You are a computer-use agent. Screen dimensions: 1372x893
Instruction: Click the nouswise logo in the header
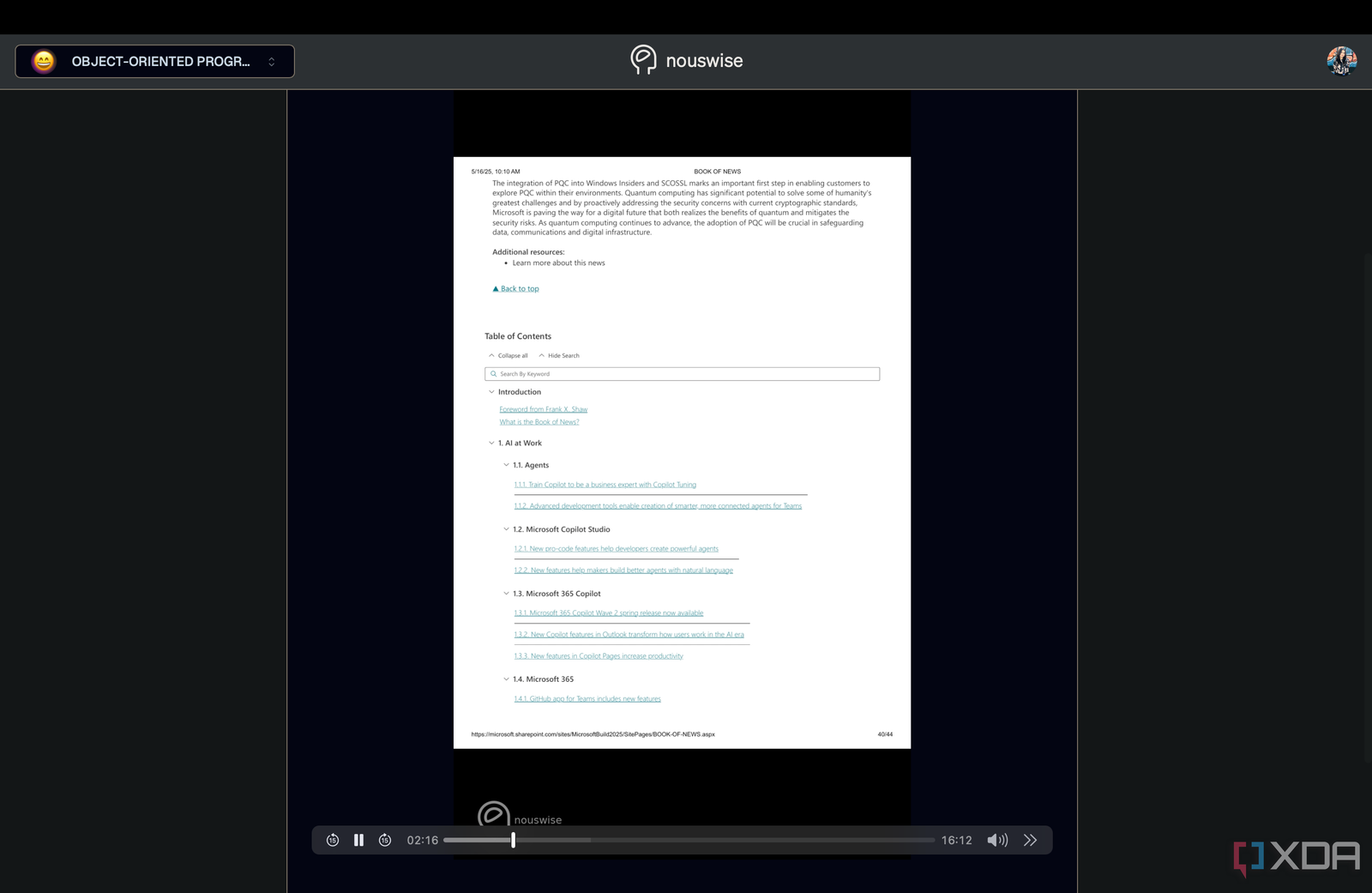coord(686,60)
